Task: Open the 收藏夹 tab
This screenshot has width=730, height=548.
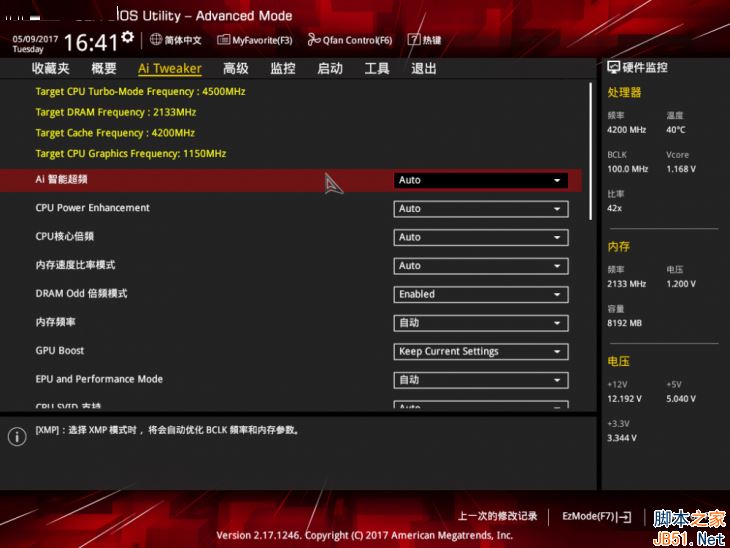Action: (x=50, y=68)
